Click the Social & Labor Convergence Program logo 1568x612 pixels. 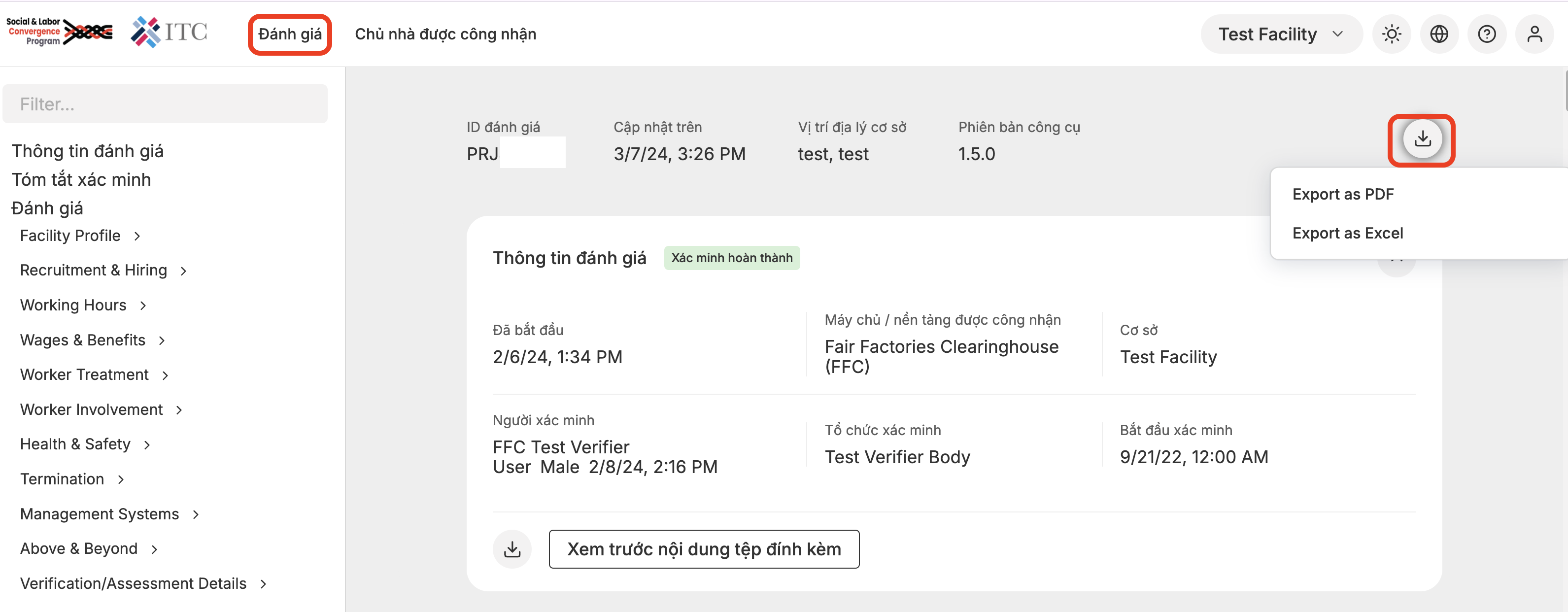click(59, 32)
